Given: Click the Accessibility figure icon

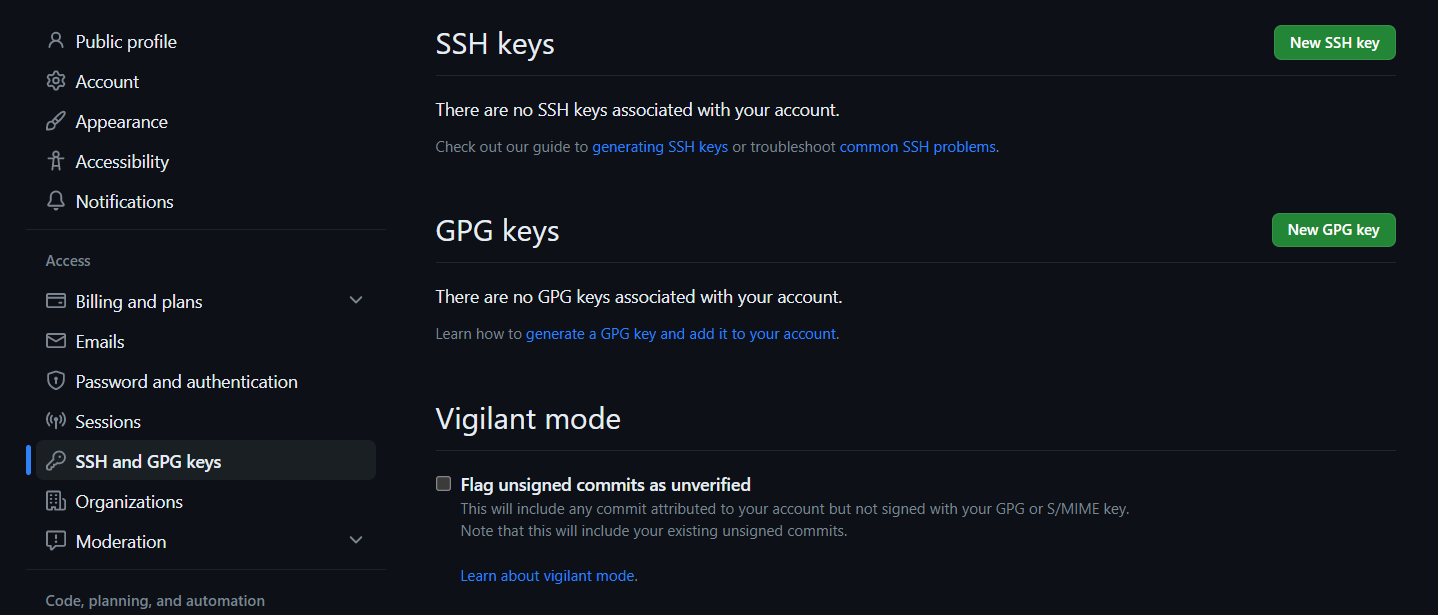Looking at the screenshot, I should [x=56, y=161].
